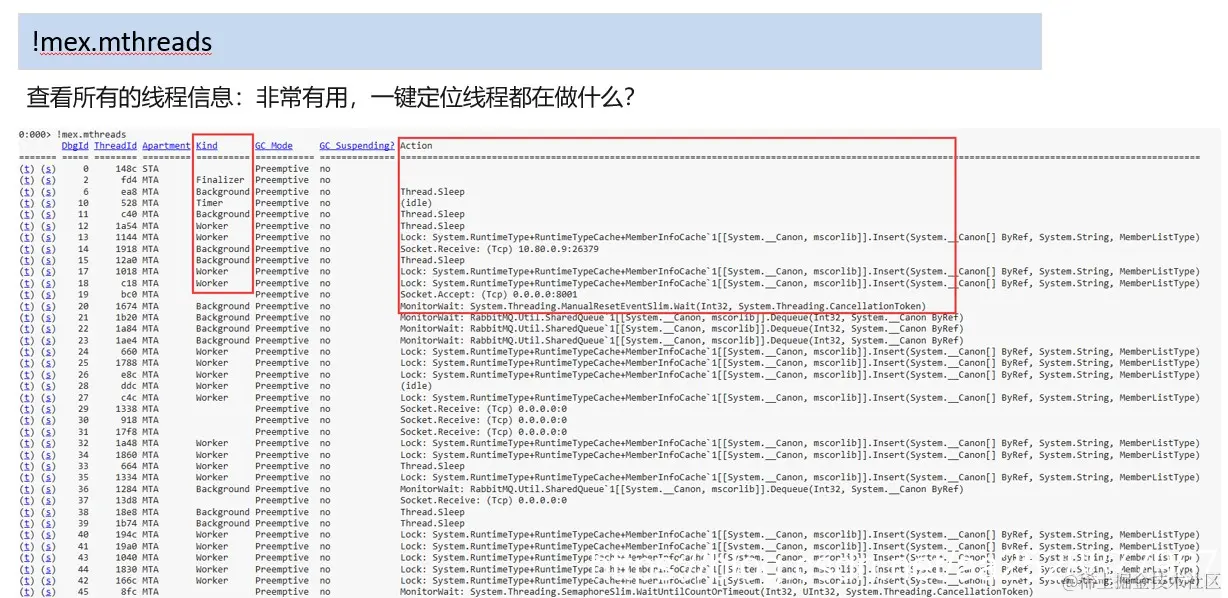
Task: Click (t) for thread id 18e8
Action: (27, 512)
